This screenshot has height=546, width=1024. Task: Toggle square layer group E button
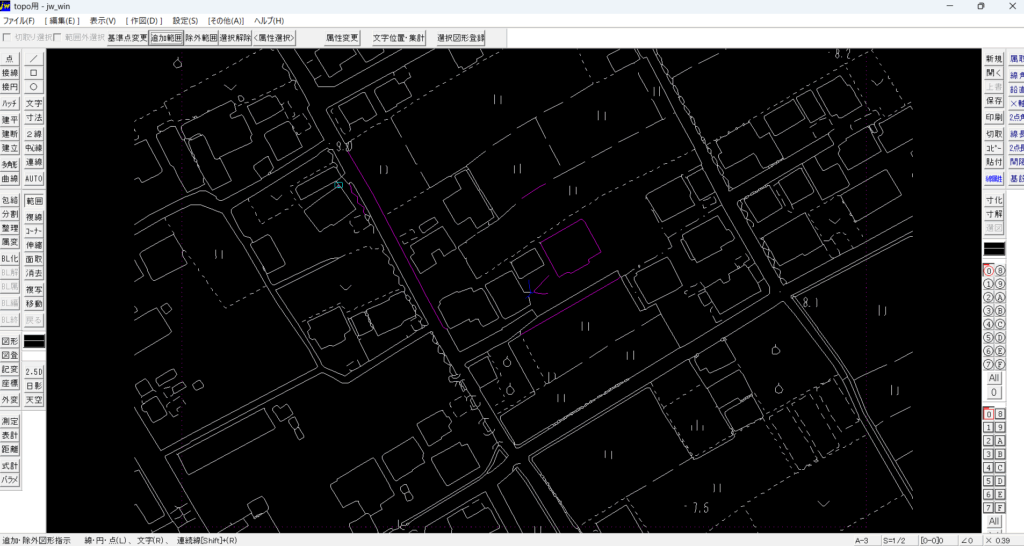tap(1000, 494)
